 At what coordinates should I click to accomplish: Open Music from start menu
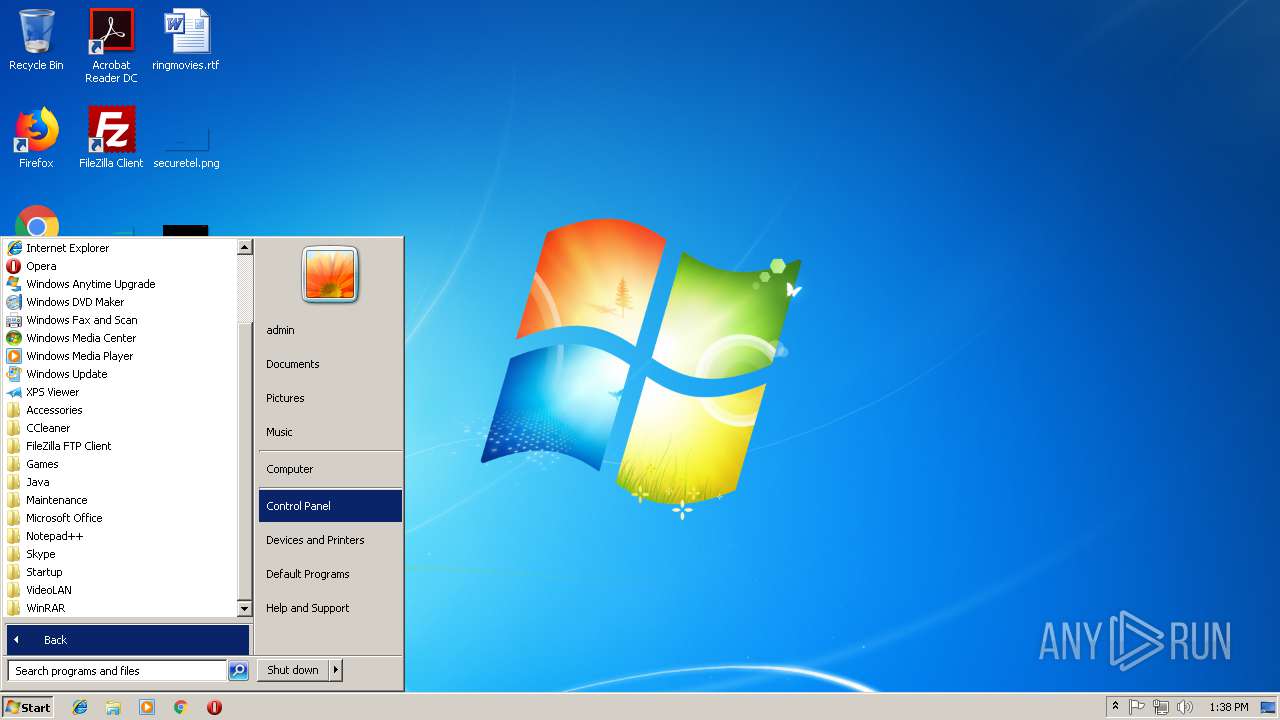pos(330,432)
